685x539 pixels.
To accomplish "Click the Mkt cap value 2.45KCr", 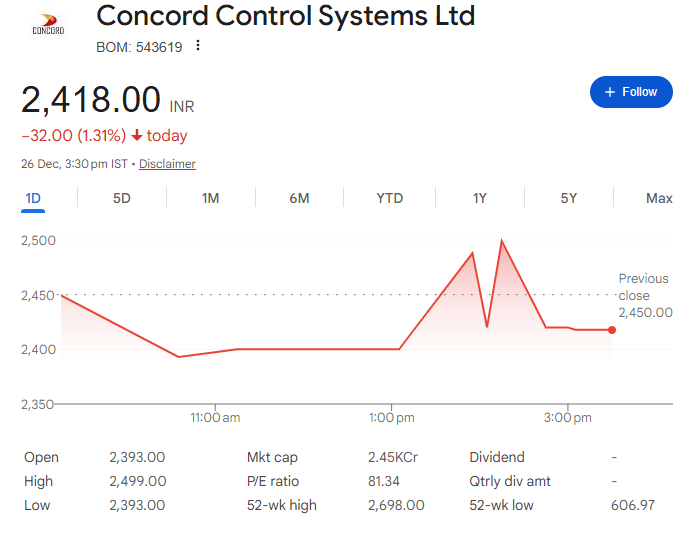I will [x=393, y=457].
